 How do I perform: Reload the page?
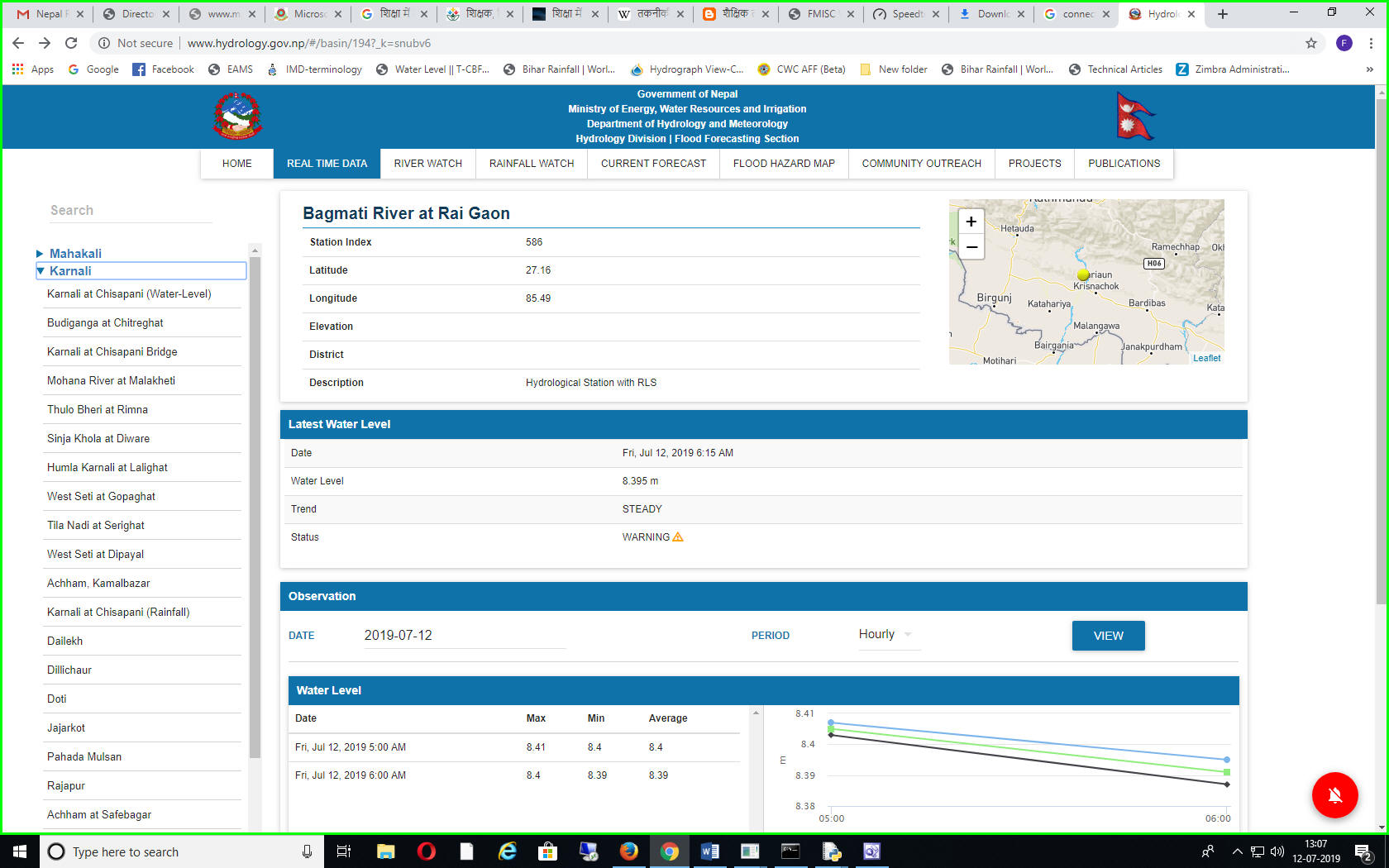tap(71, 43)
